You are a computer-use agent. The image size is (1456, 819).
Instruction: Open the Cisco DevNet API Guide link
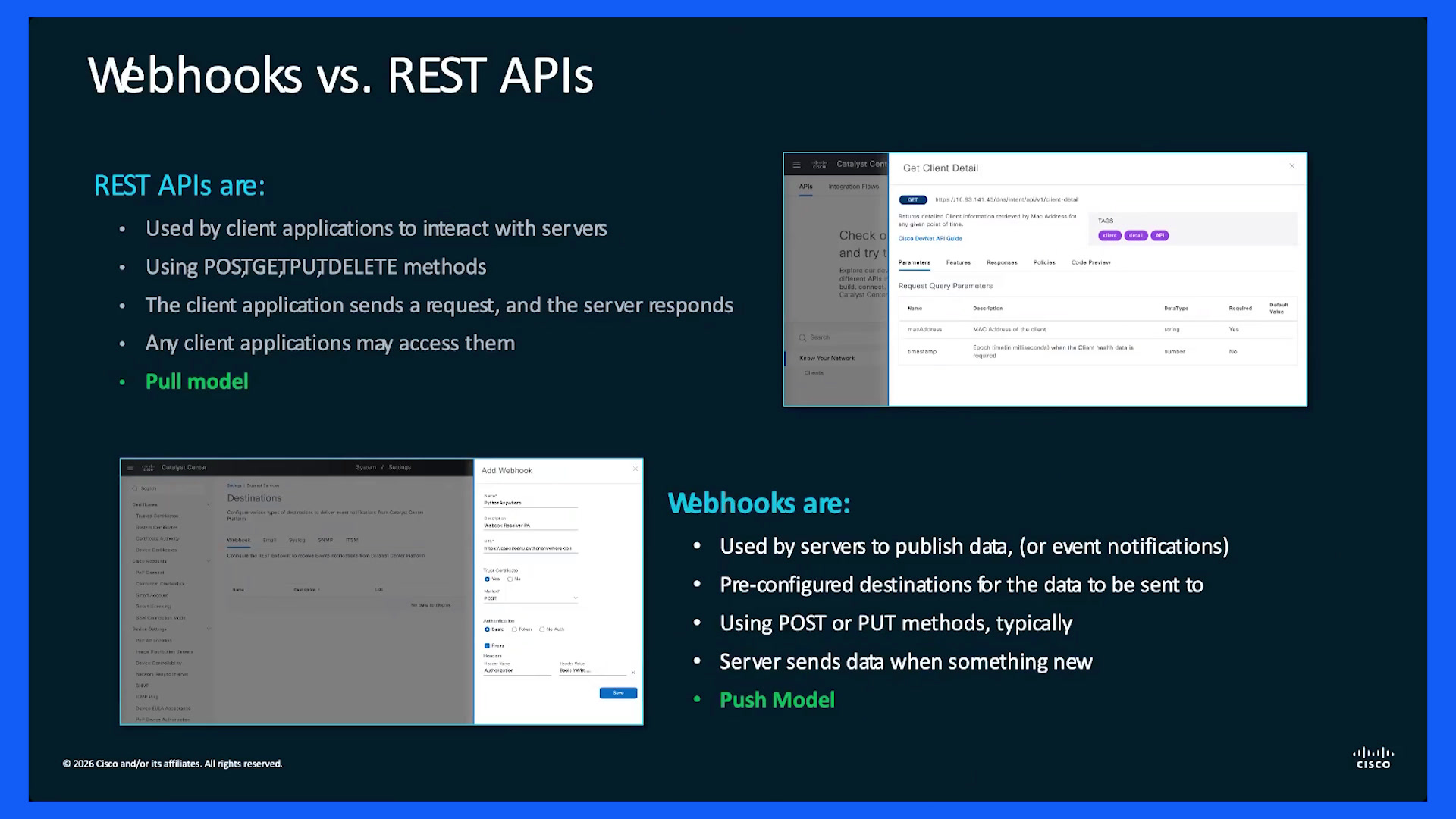(x=930, y=239)
